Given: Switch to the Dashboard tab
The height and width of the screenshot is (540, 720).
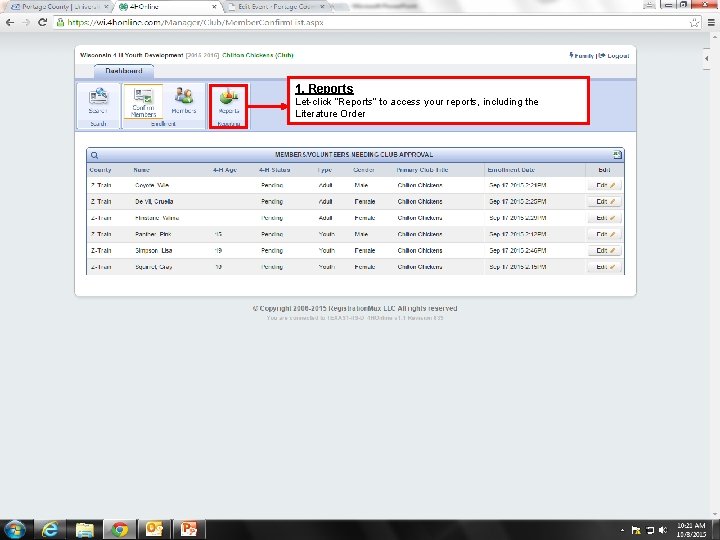Looking at the screenshot, I should pyautogui.click(x=124, y=71).
